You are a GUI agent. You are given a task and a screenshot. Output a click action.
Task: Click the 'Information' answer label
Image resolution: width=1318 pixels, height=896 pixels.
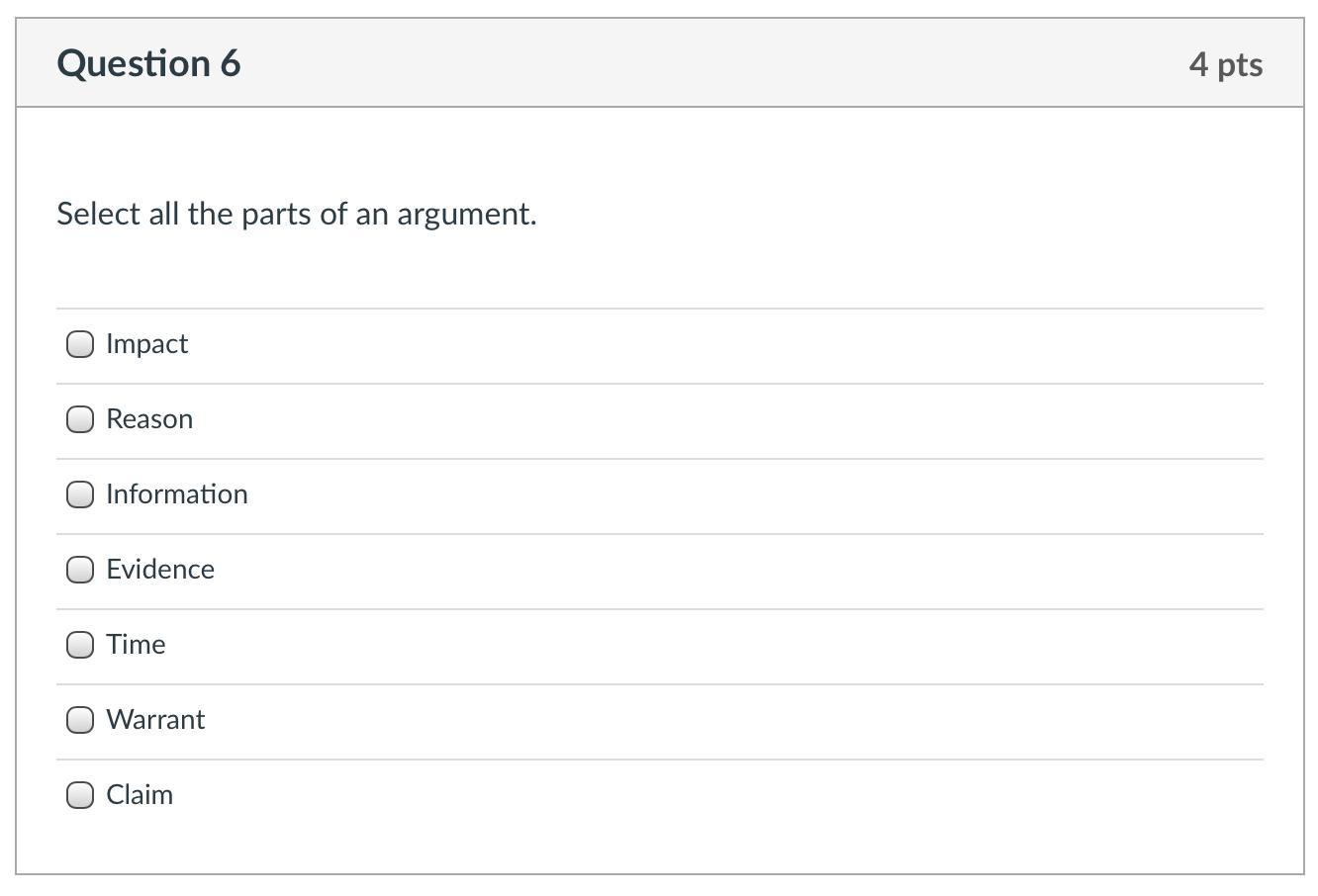177,494
